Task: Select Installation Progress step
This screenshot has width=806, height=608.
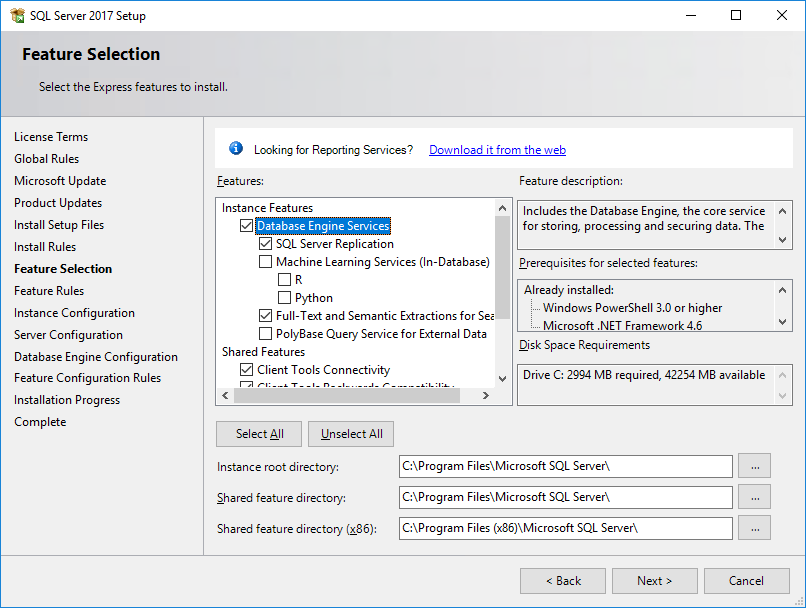Action: (x=67, y=400)
